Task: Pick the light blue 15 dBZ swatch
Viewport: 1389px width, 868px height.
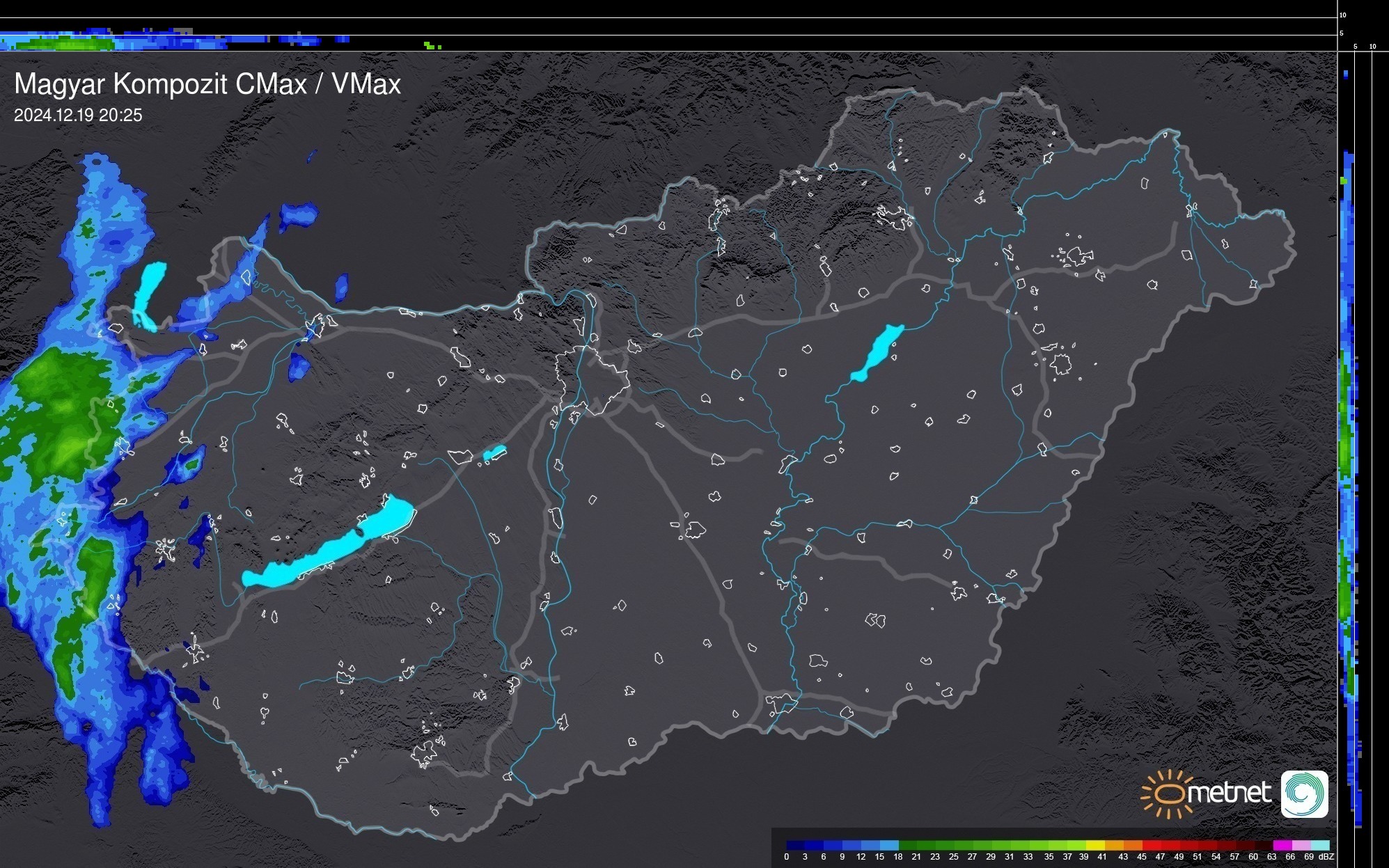Action: [x=889, y=845]
